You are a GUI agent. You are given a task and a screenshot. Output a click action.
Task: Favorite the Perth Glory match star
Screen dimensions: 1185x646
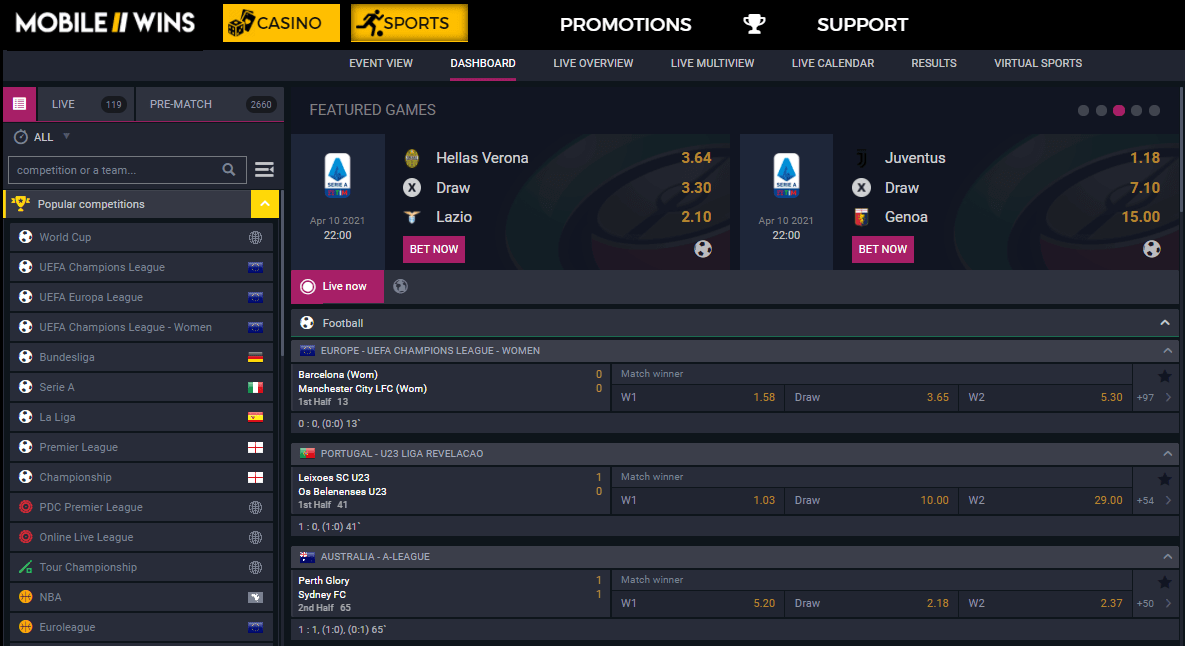click(x=1165, y=582)
